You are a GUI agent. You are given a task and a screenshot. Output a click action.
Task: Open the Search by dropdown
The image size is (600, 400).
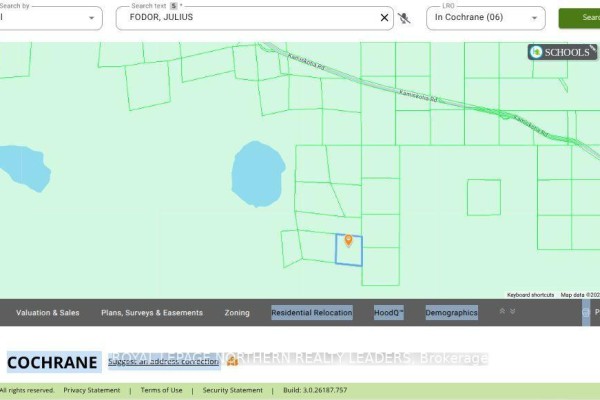pos(51,18)
